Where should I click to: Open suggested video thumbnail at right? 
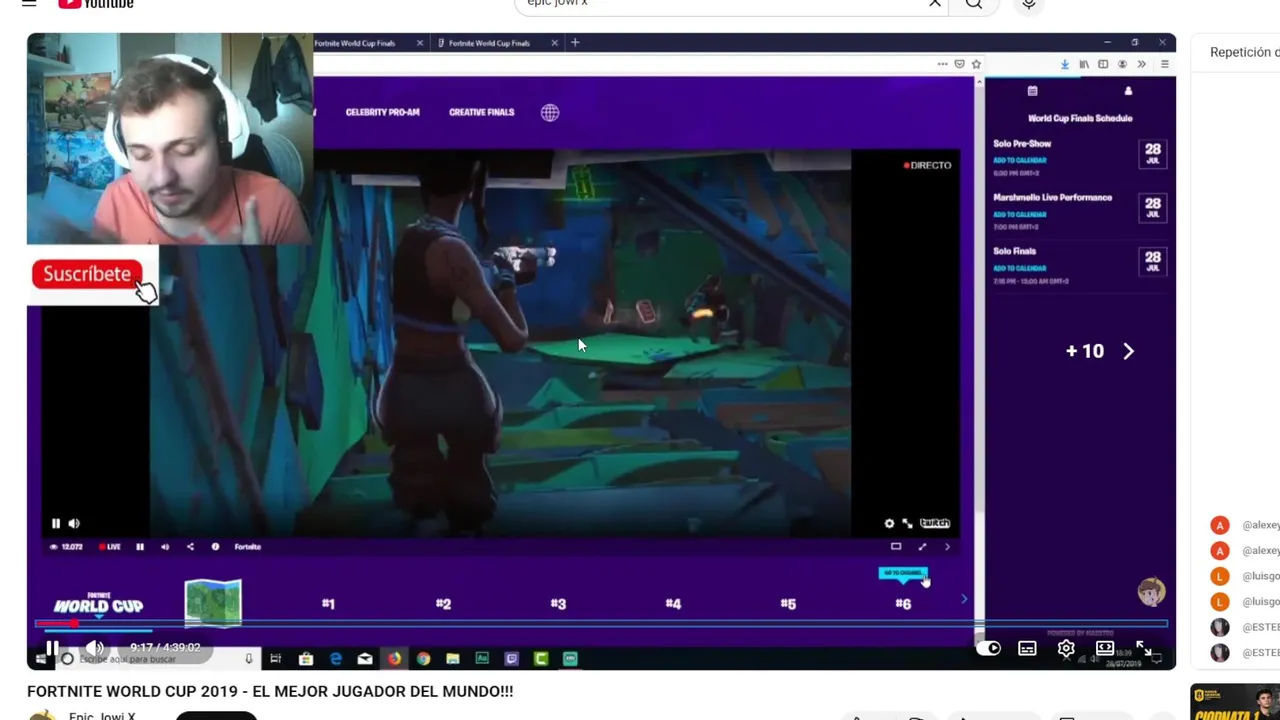1235,702
